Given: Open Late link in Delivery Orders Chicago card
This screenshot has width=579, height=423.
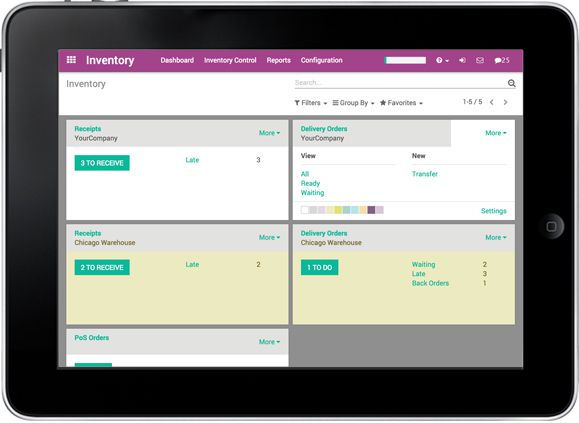Looking at the screenshot, I should click(x=418, y=274).
